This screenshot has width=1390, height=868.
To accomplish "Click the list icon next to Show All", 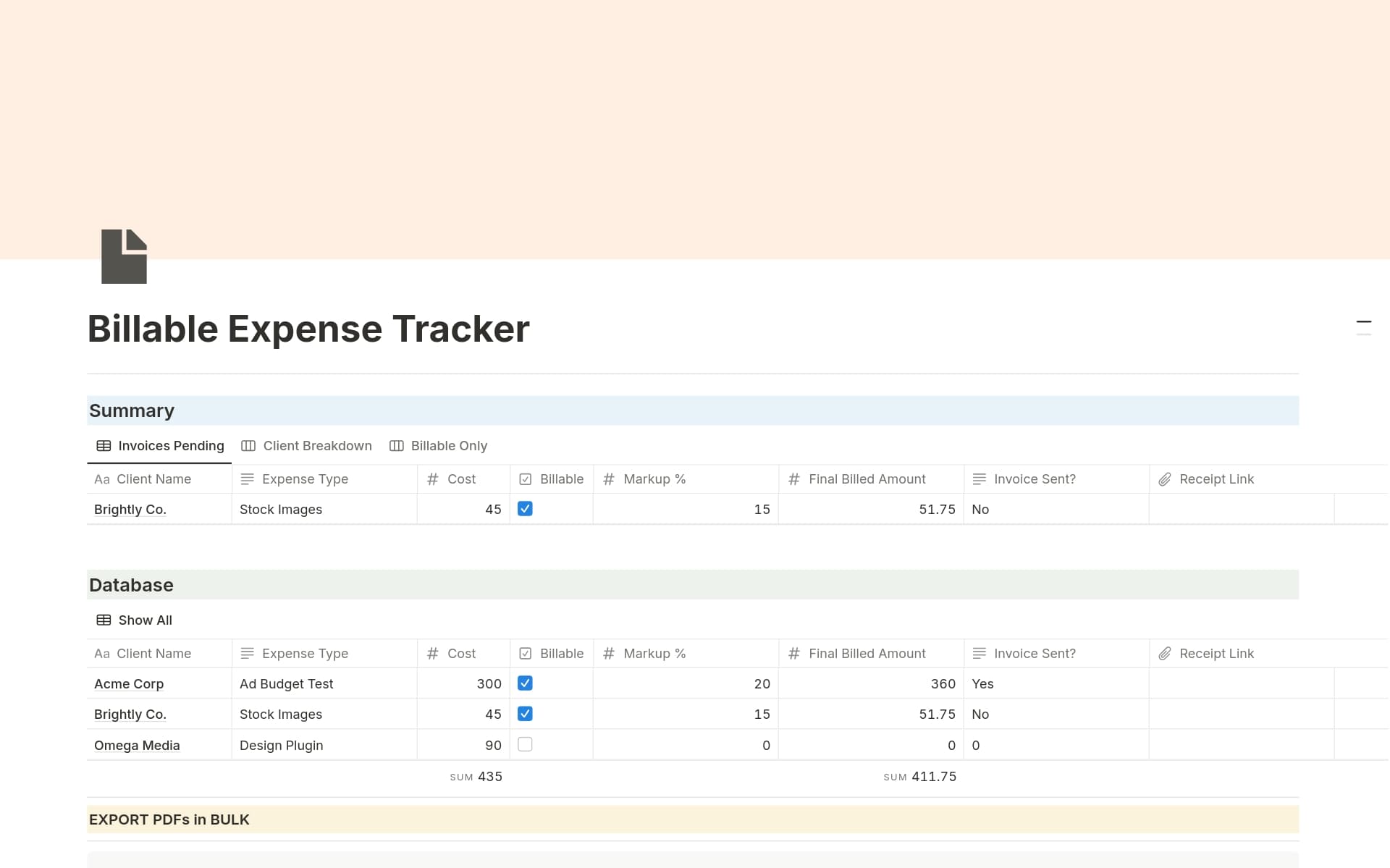I will tap(103, 620).
